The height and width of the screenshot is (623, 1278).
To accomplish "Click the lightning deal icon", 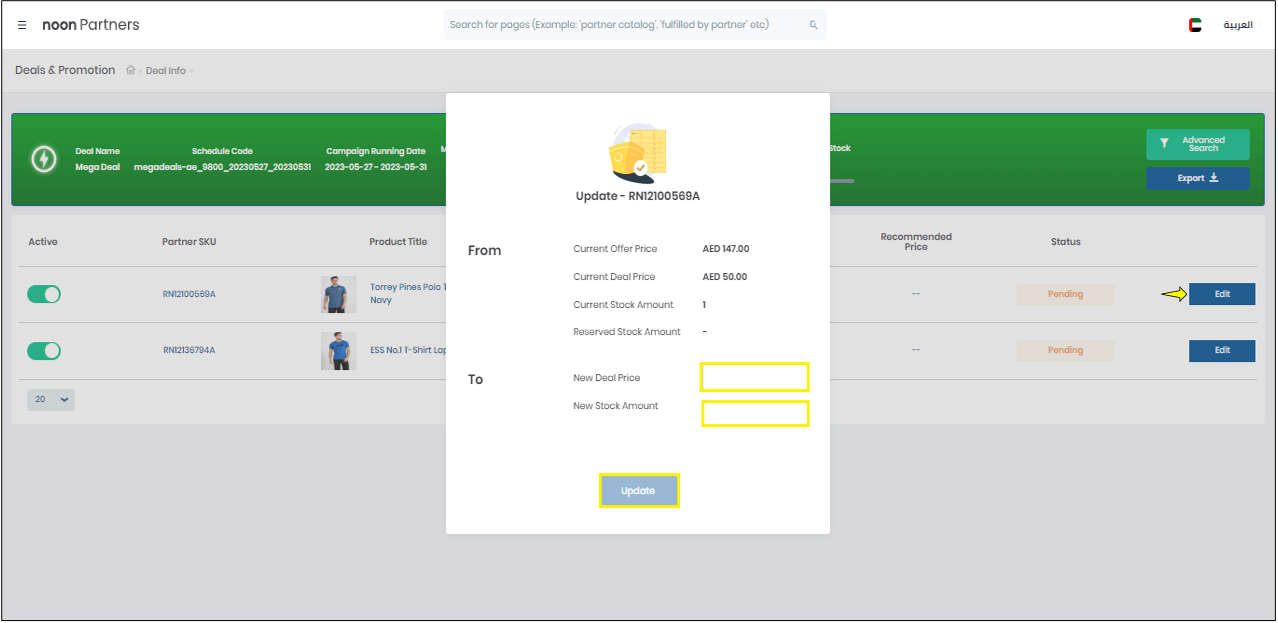I will (43, 159).
